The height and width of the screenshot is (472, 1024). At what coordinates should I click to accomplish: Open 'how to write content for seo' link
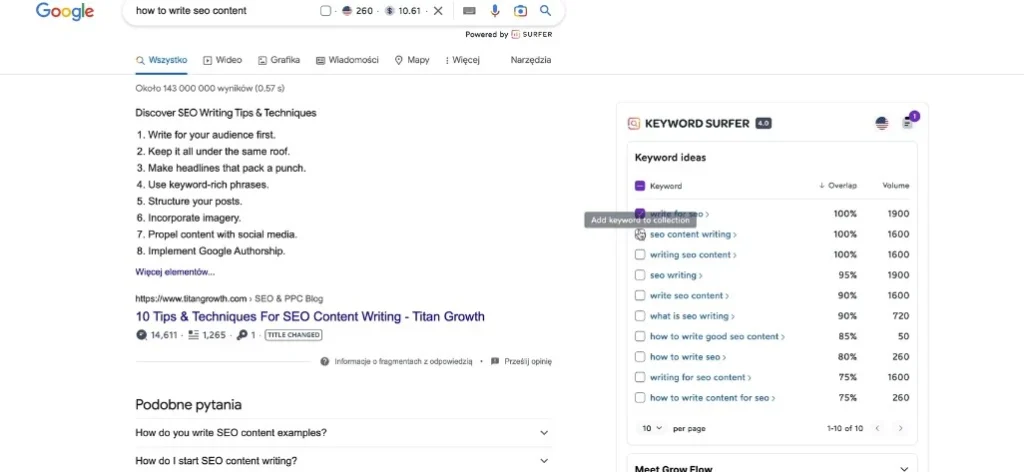[x=710, y=398]
